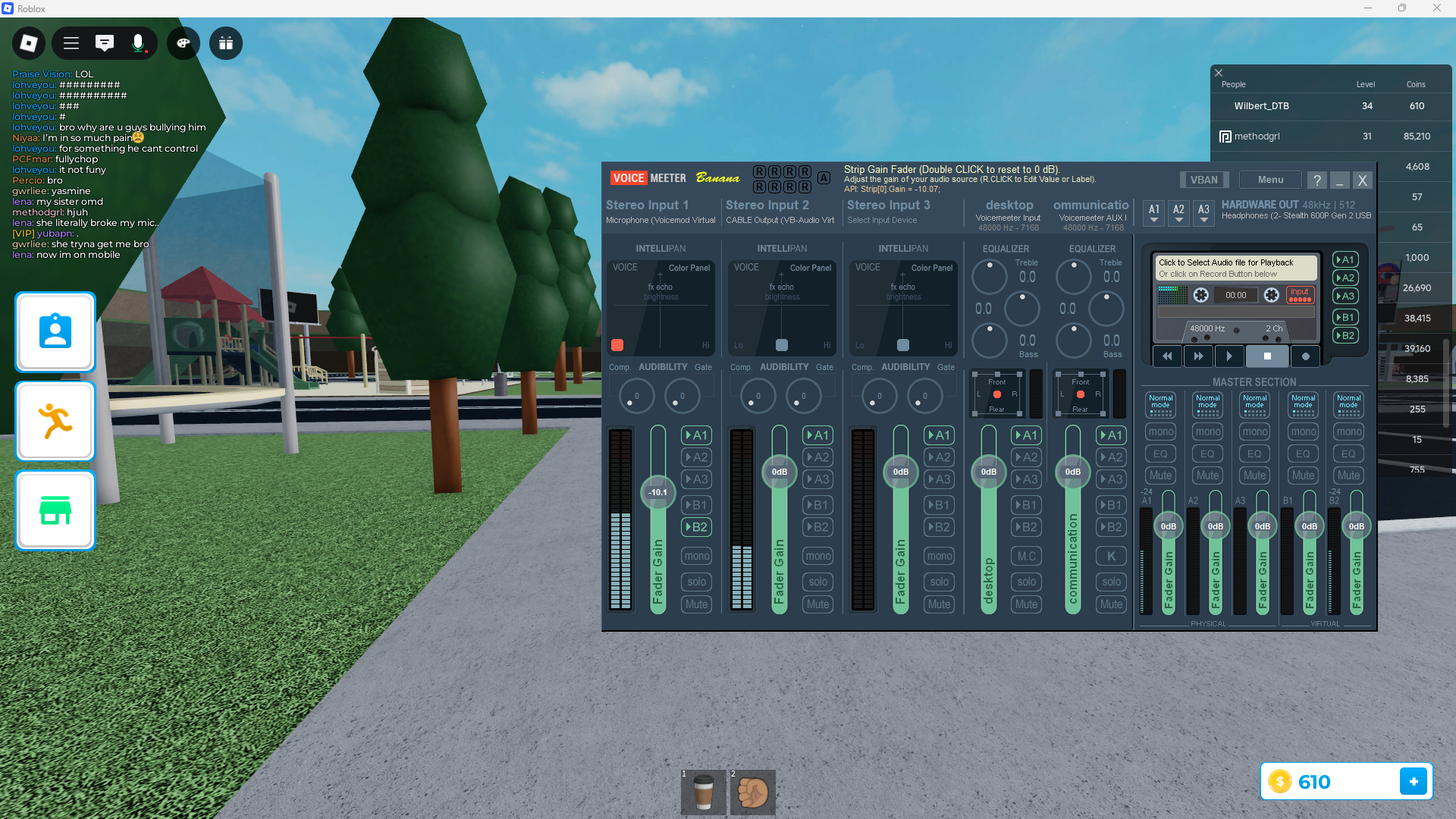Click Color Panel label on Stereo Input 1
This screenshot has width=1456, height=819.
point(689,268)
